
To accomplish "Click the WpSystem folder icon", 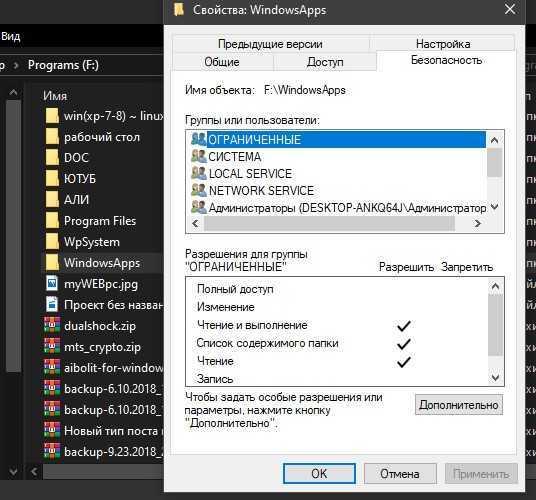I will [52, 242].
